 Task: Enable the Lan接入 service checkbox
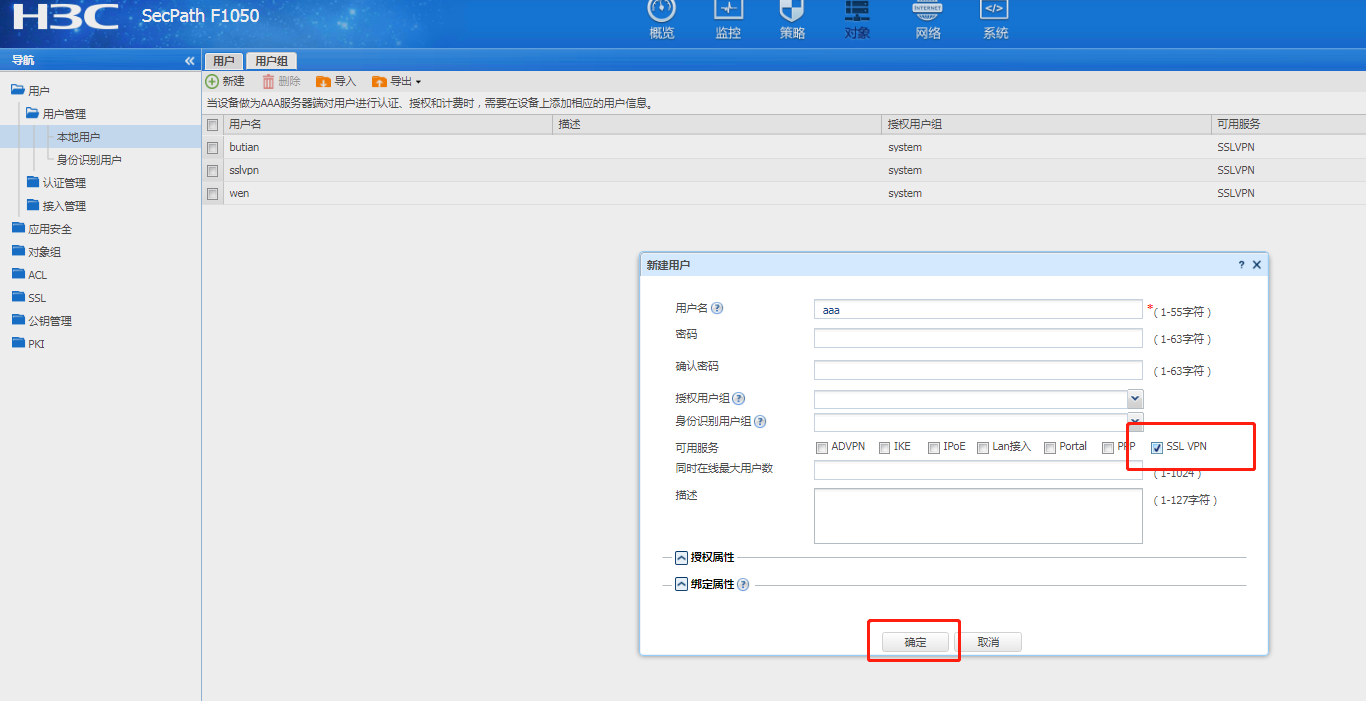click(983, 448)
